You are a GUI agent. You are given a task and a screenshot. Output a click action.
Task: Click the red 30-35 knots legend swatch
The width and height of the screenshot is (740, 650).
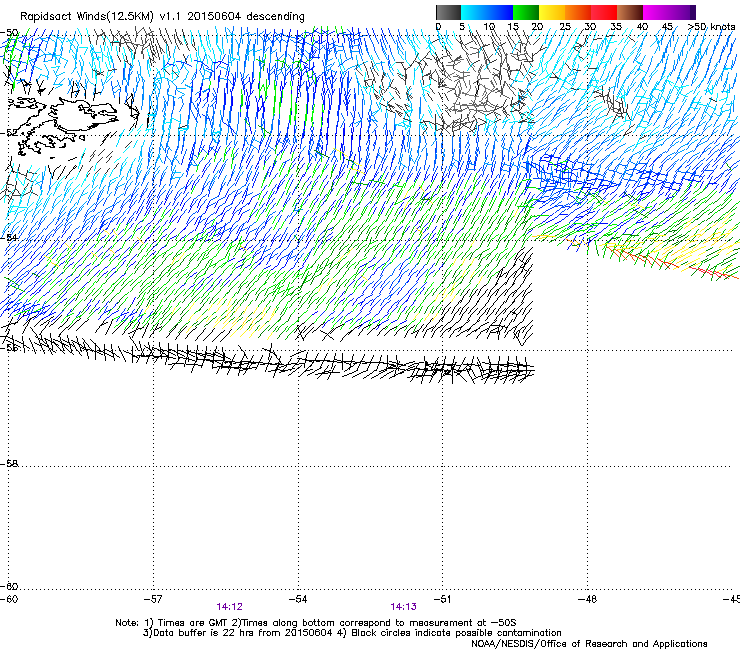(604, 12)
